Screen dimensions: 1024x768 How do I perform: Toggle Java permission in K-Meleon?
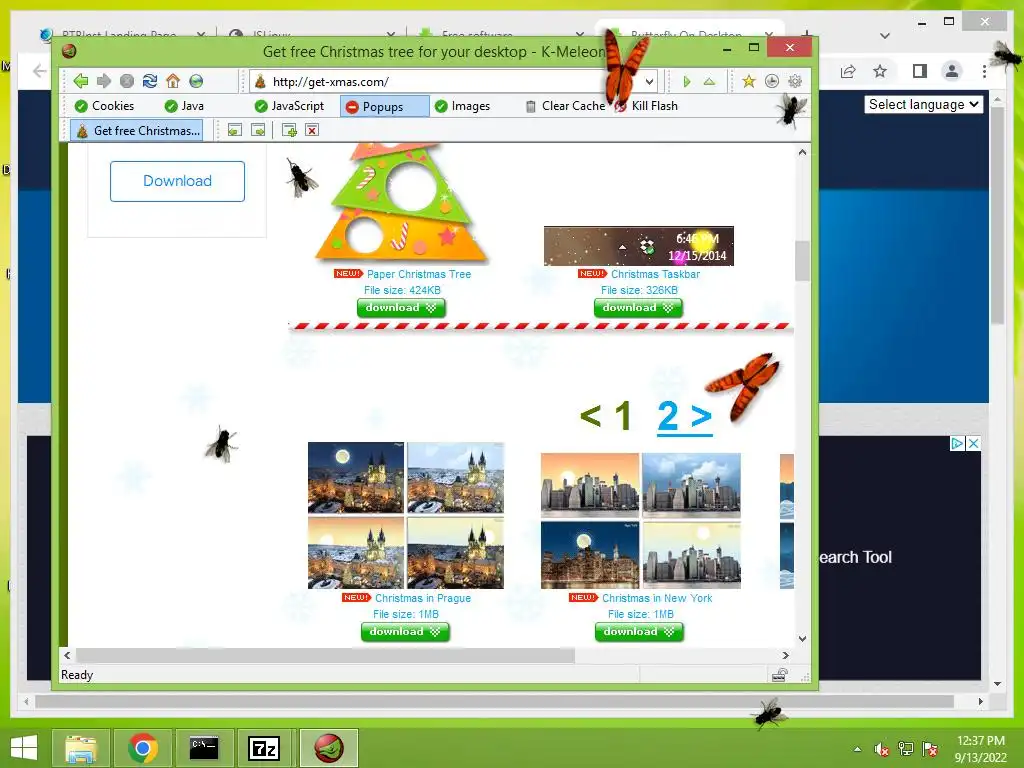click(x=184, y=106)
